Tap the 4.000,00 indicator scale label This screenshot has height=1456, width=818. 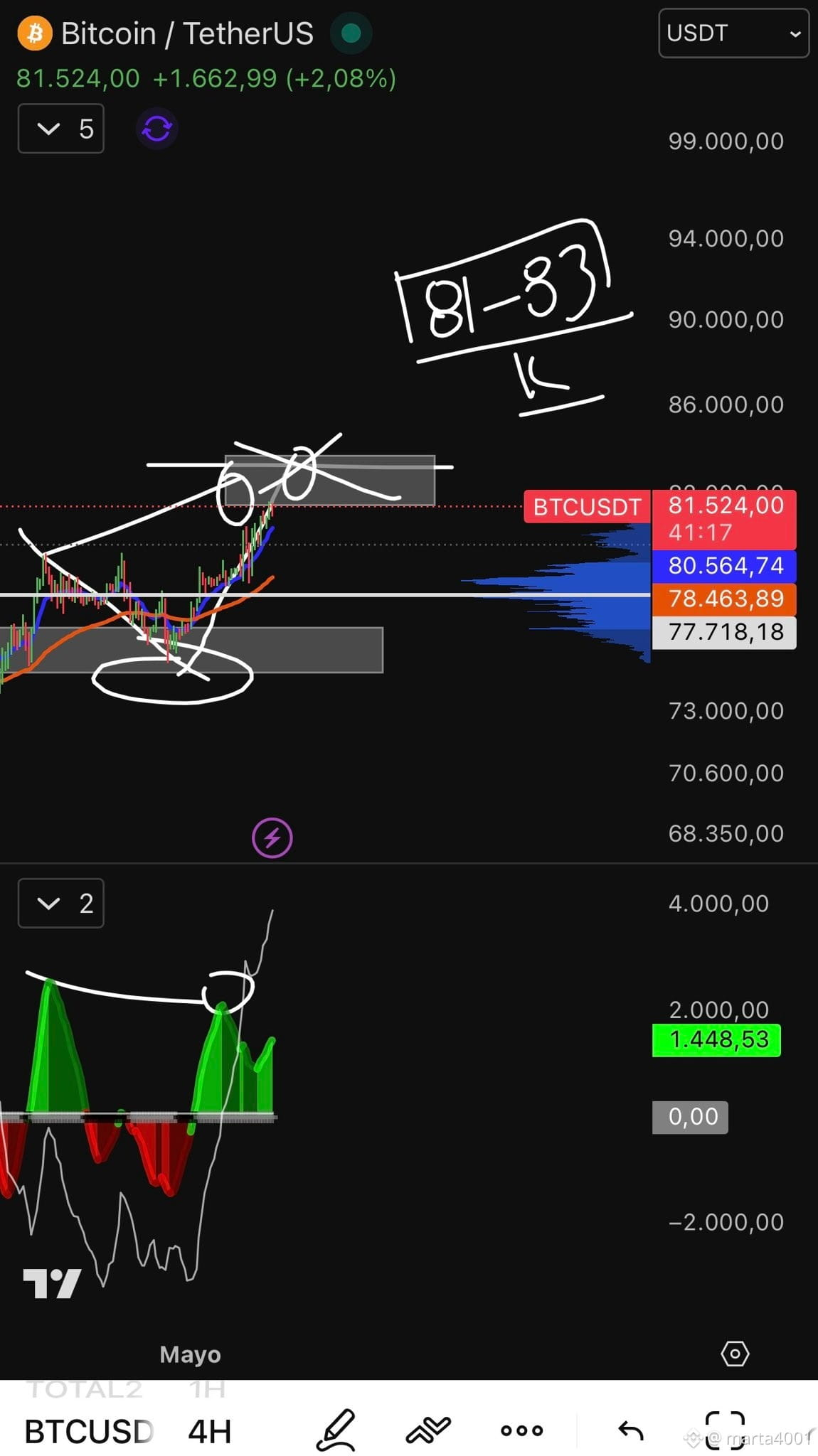[x=718, y=904]
